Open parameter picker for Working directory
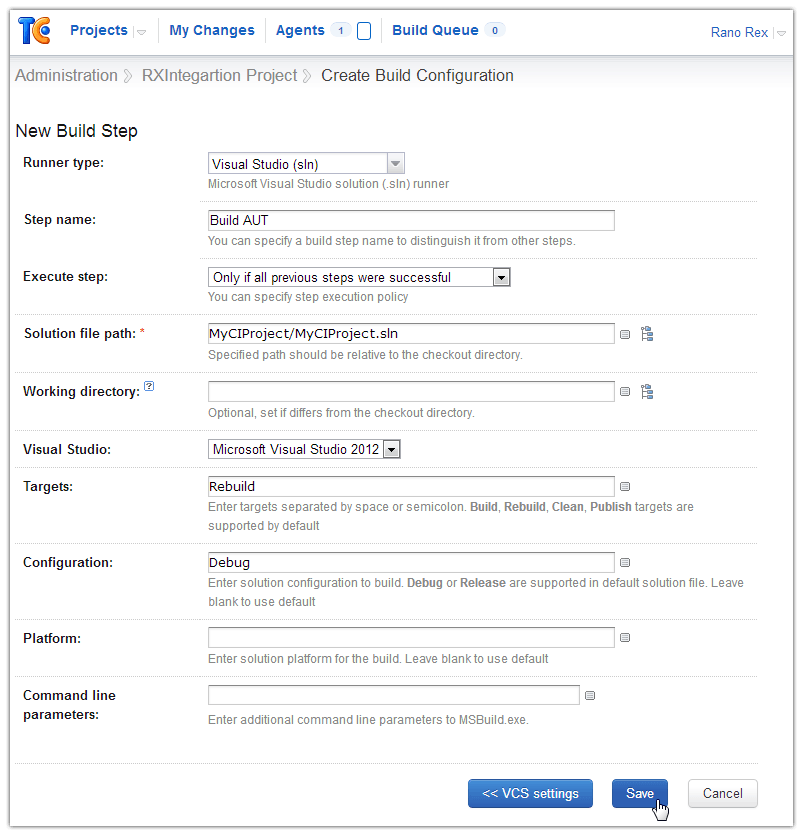Image resolution: width=803 pixels, height=836 pixels. [x=625, y=392]
